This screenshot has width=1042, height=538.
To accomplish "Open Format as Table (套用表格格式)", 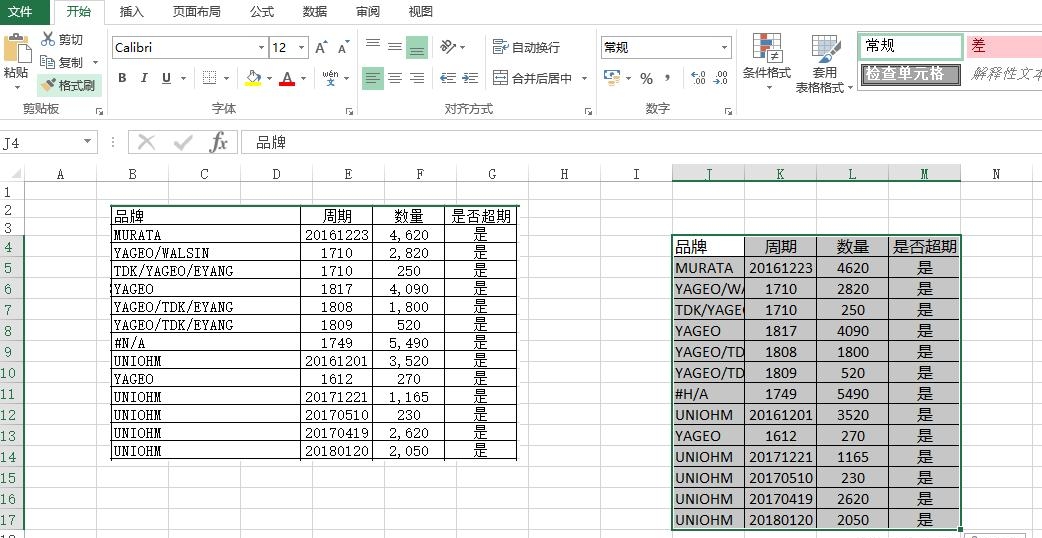I will 824,62.
